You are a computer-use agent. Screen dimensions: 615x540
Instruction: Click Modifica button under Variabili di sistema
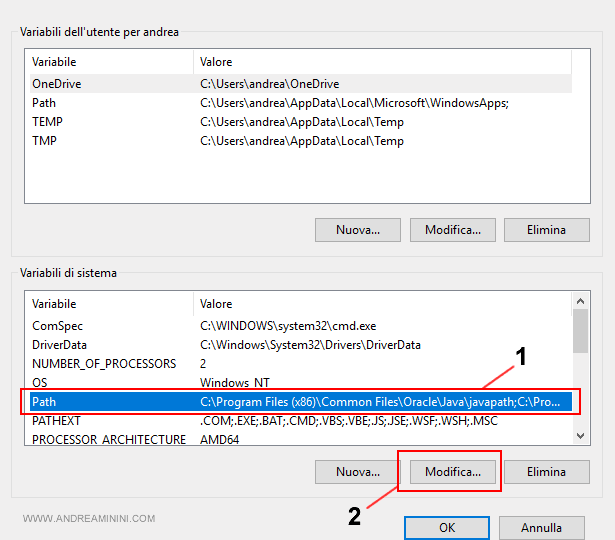pyautogui.click(x=452, y=471)
